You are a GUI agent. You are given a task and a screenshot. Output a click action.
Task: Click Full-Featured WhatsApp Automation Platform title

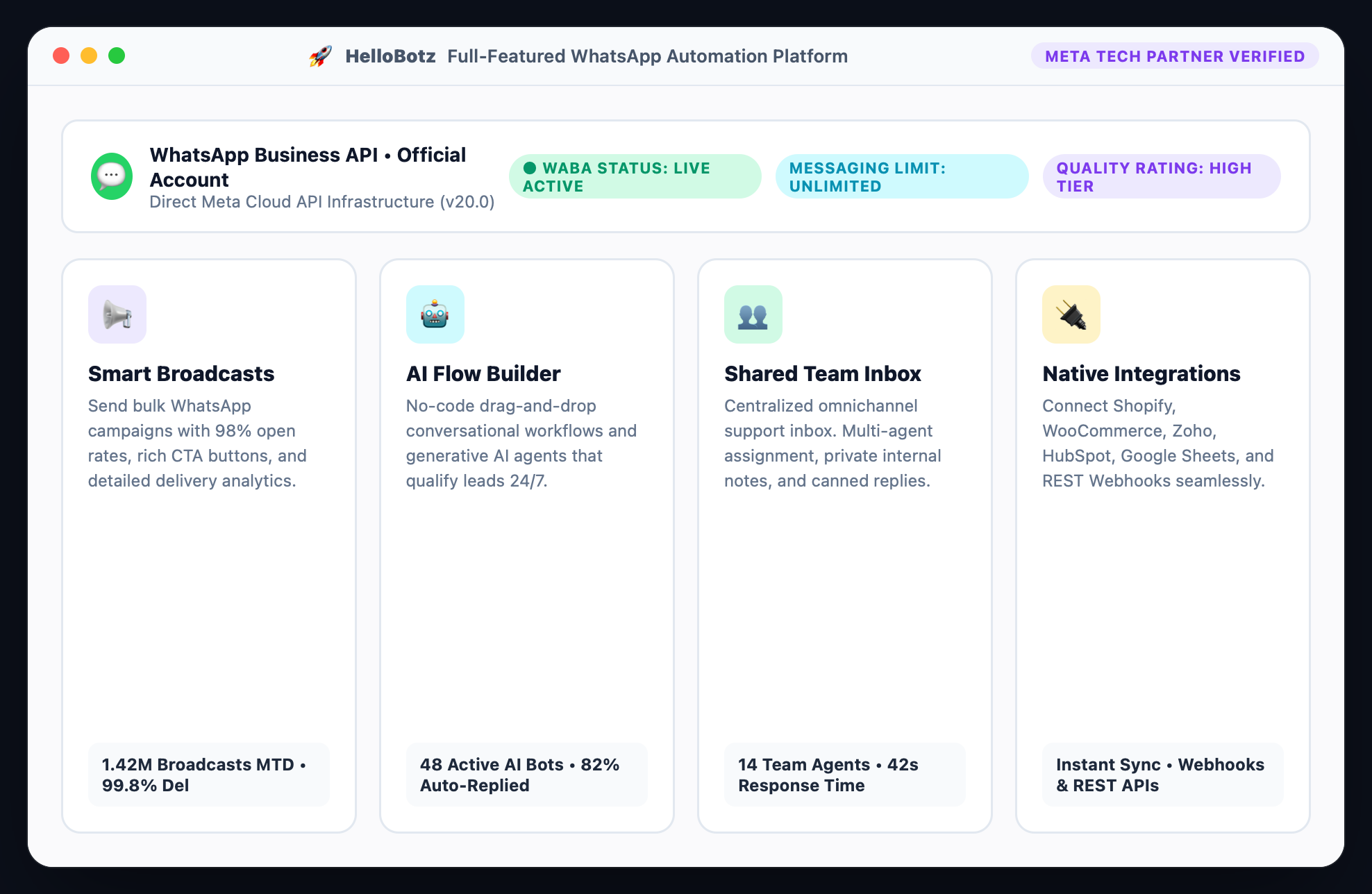click(647, 56)
